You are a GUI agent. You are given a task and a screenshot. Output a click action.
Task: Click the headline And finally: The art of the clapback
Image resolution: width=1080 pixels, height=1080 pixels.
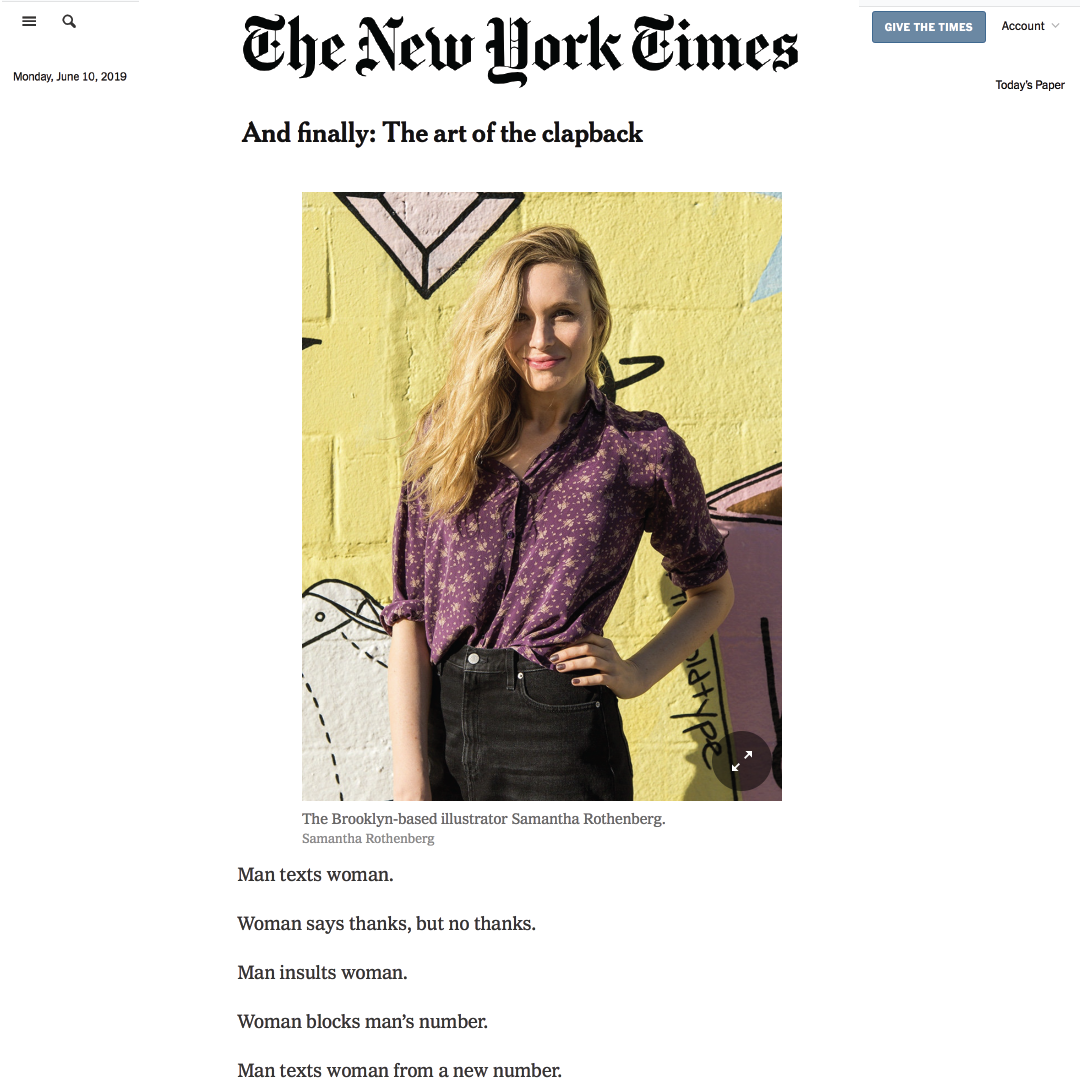pyautogui.click(x=442, y=133)
